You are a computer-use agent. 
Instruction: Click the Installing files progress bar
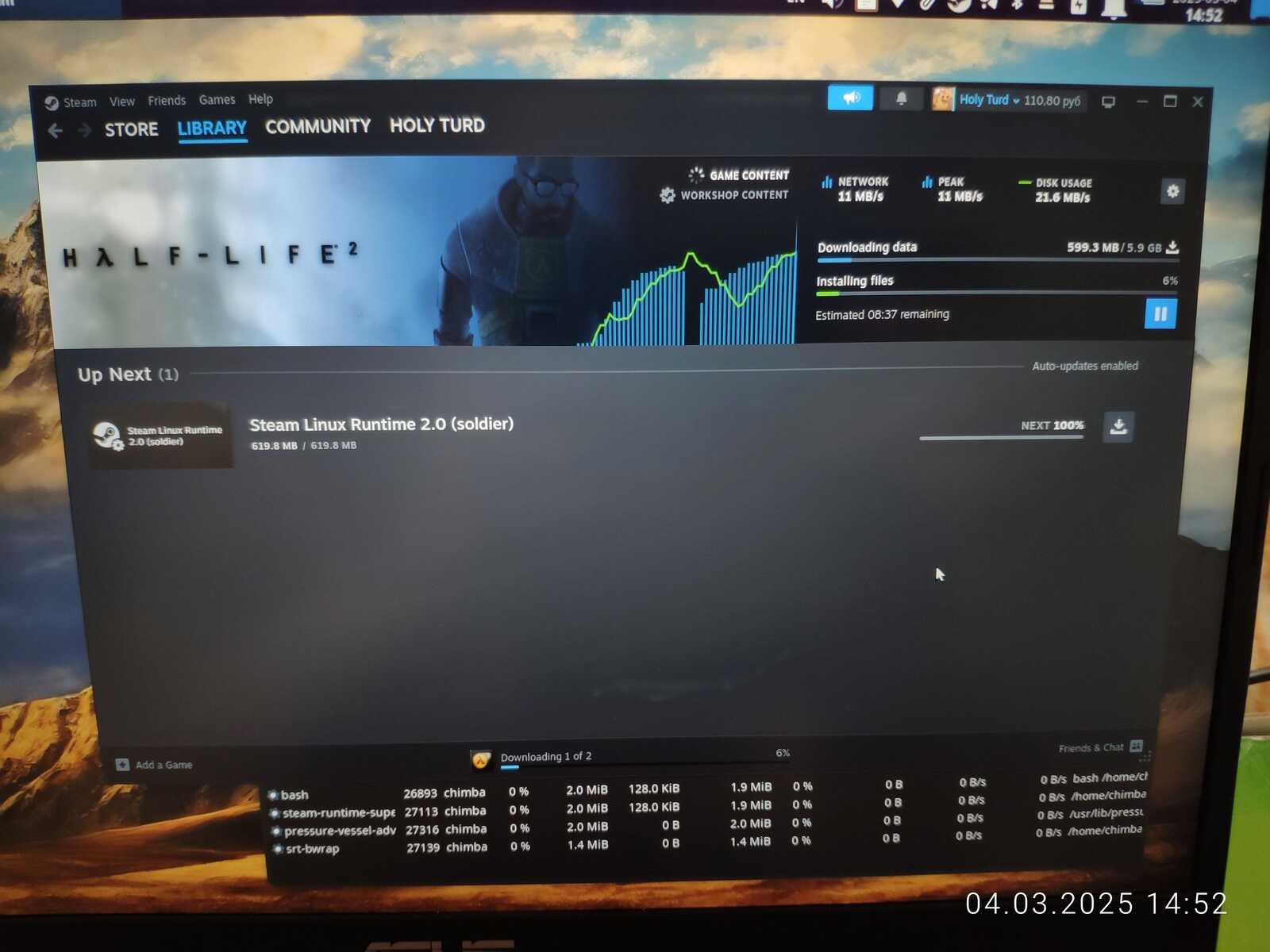996,293
